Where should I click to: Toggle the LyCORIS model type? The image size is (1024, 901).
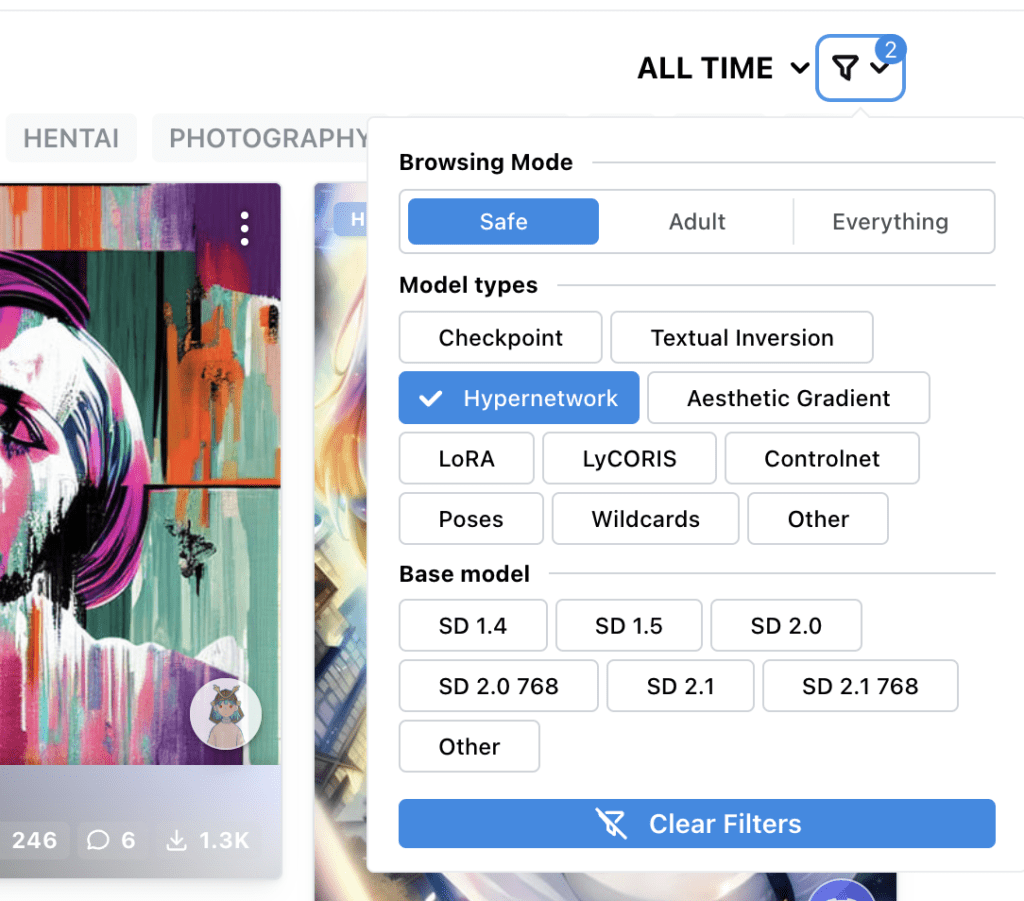[629, 458]
